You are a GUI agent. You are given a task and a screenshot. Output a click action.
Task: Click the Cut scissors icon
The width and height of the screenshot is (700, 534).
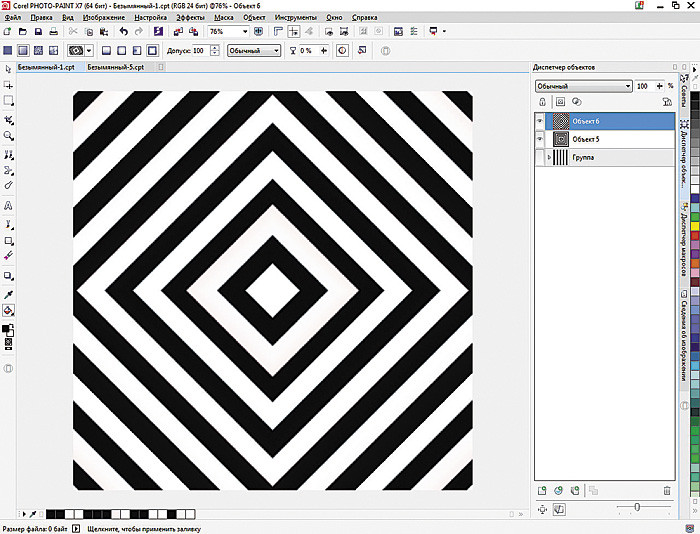point(73,32)
